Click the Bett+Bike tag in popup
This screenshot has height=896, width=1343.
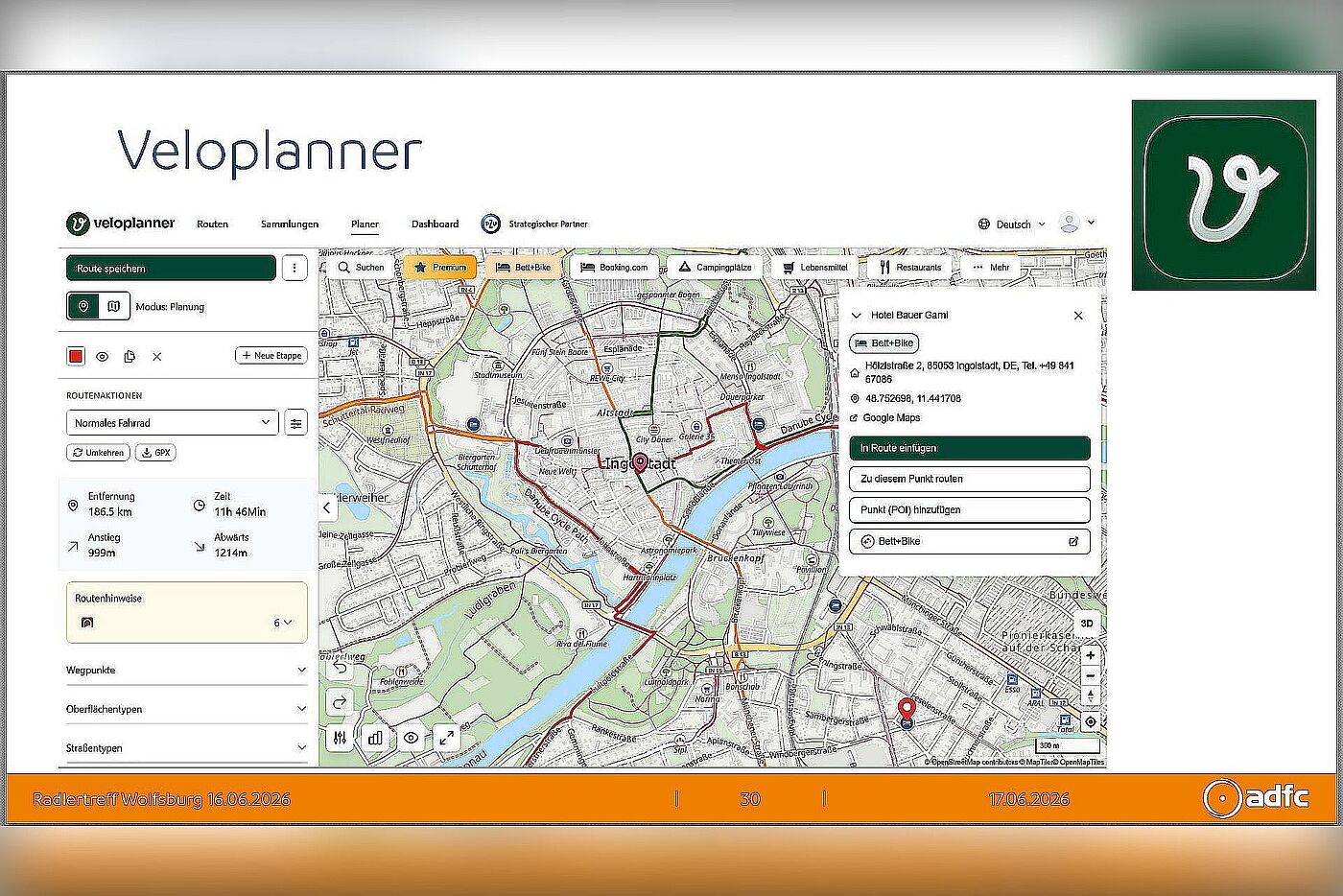pos(884,342)
